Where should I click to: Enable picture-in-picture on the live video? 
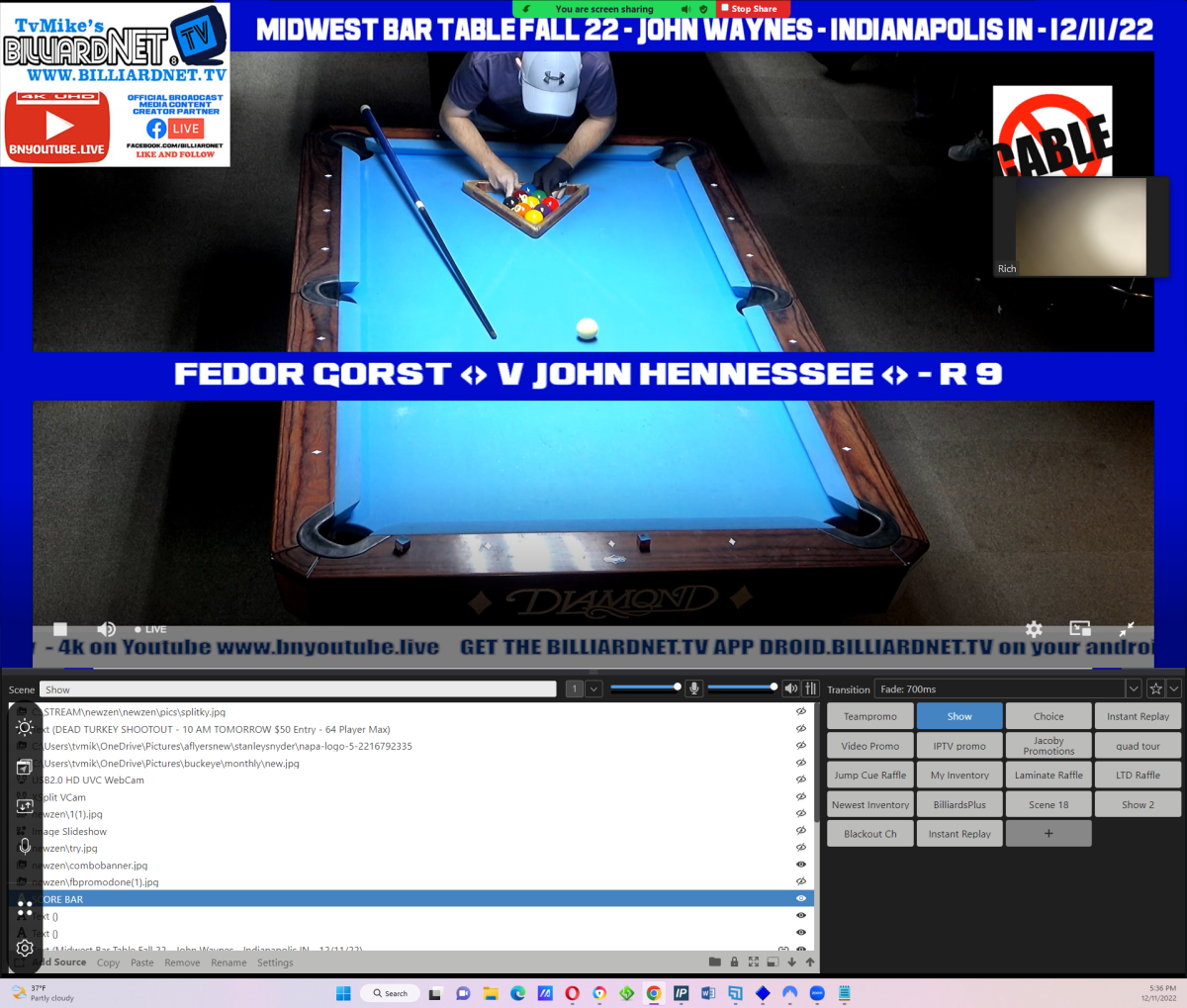pyautogui.click(x=1080, y=629)
